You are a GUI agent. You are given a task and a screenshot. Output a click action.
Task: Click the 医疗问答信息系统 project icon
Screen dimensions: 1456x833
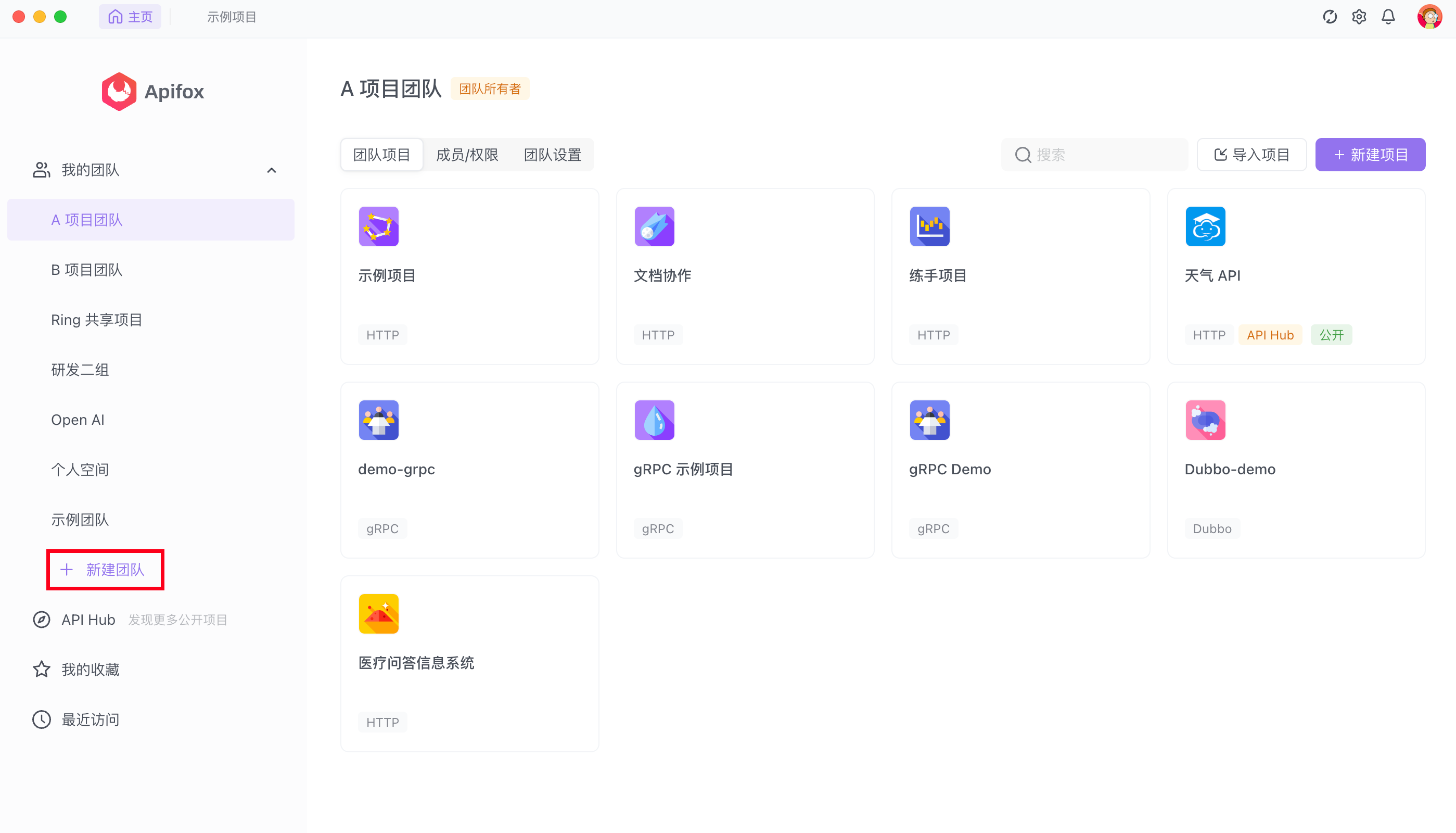378,614
